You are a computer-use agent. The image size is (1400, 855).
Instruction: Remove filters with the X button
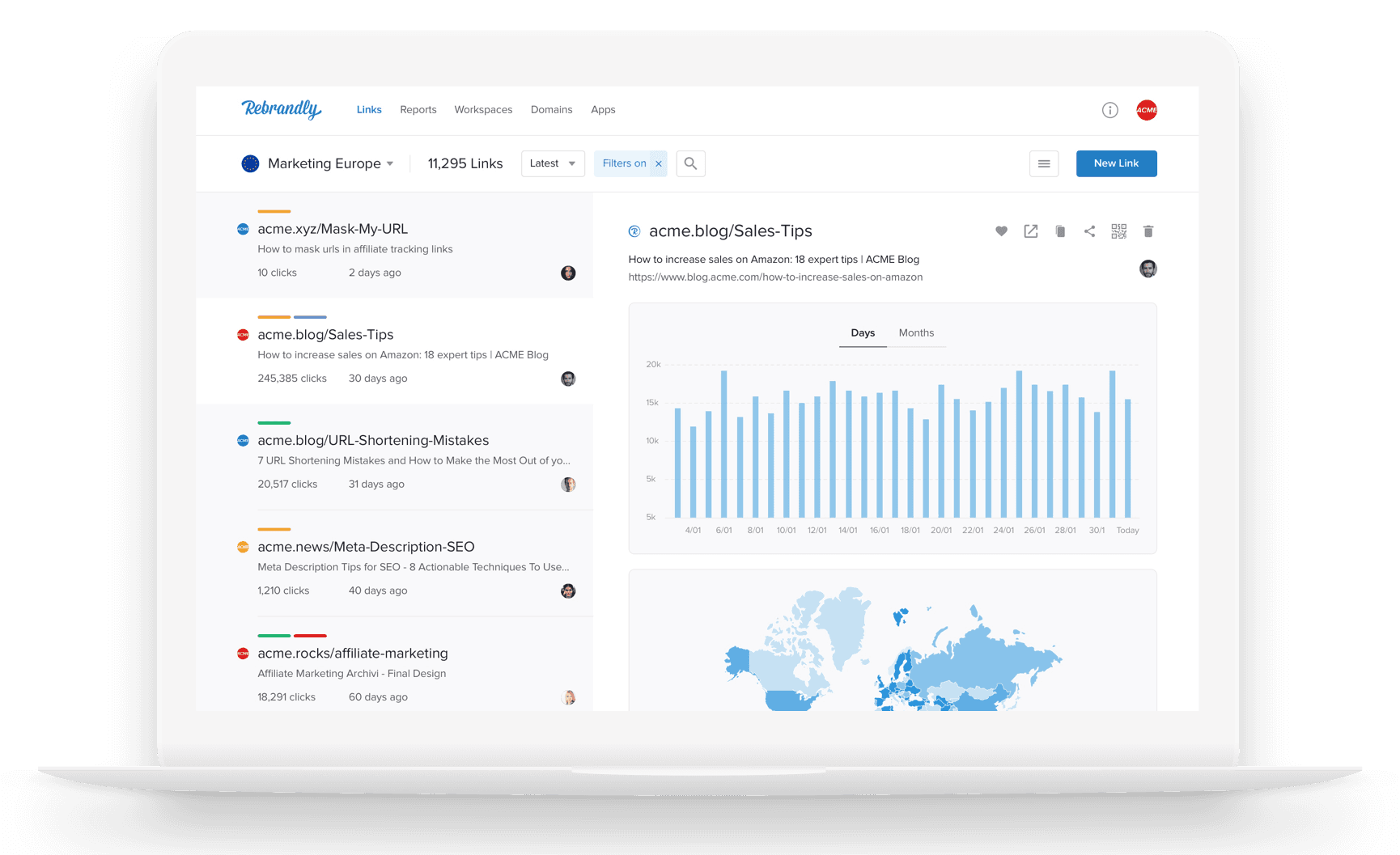(x=659, y=163)
